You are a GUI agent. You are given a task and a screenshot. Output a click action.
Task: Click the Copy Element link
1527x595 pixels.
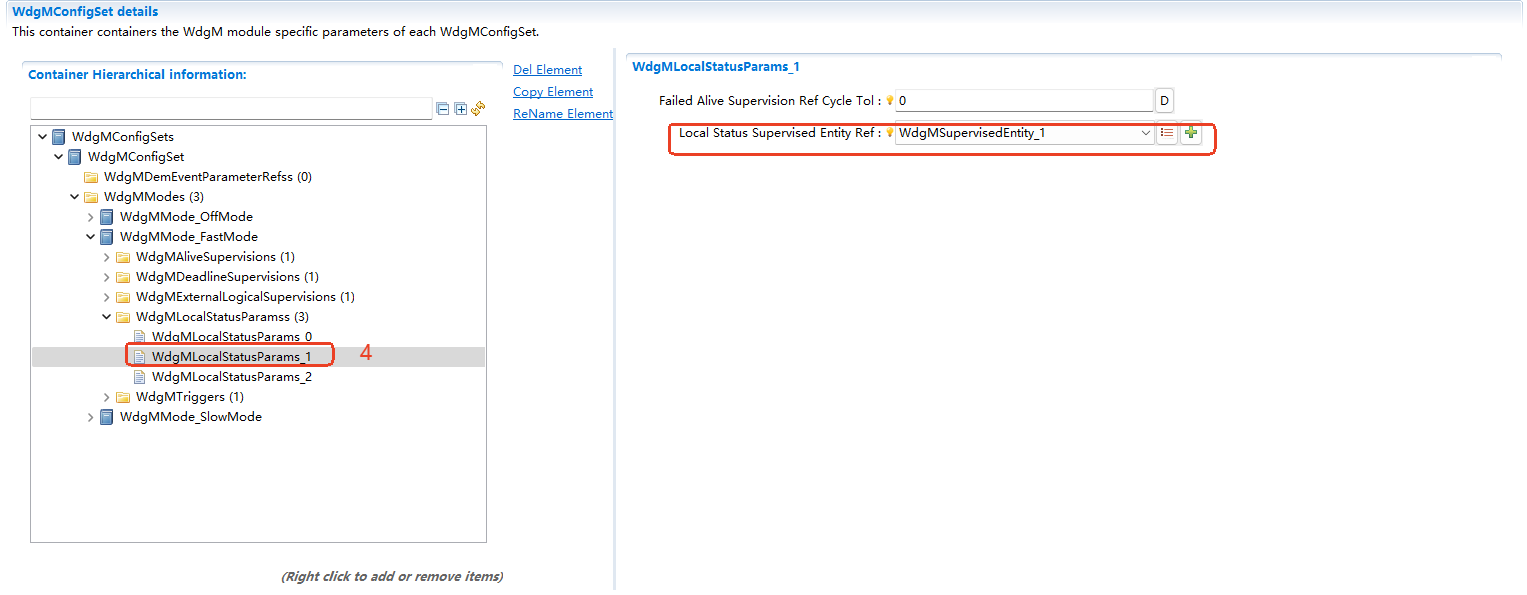coord(553,92)
